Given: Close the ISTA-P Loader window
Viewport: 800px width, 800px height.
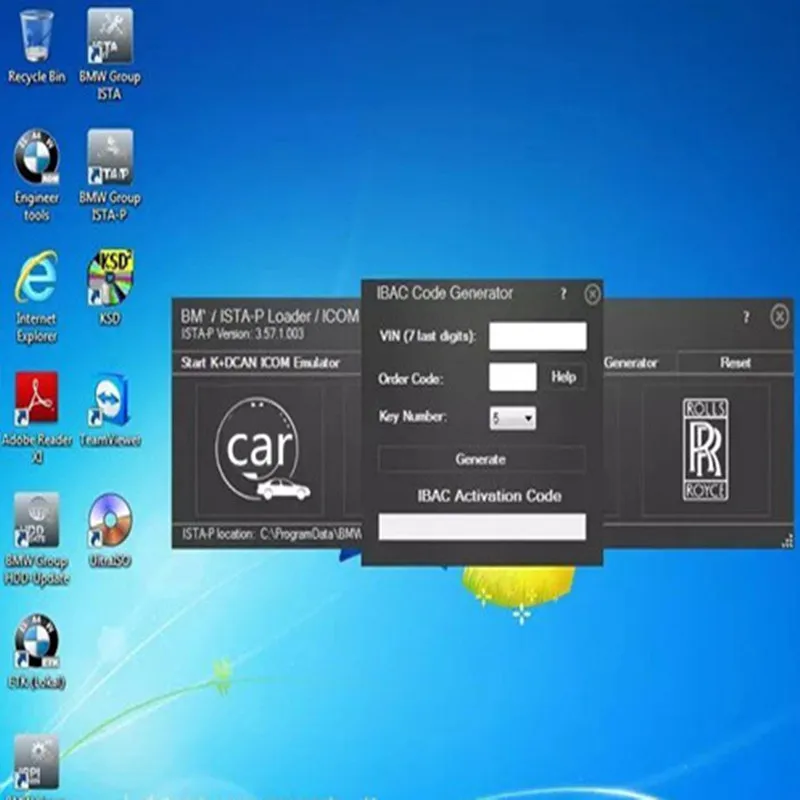Looking at the screenshot, I should click(x=779, y=316).
